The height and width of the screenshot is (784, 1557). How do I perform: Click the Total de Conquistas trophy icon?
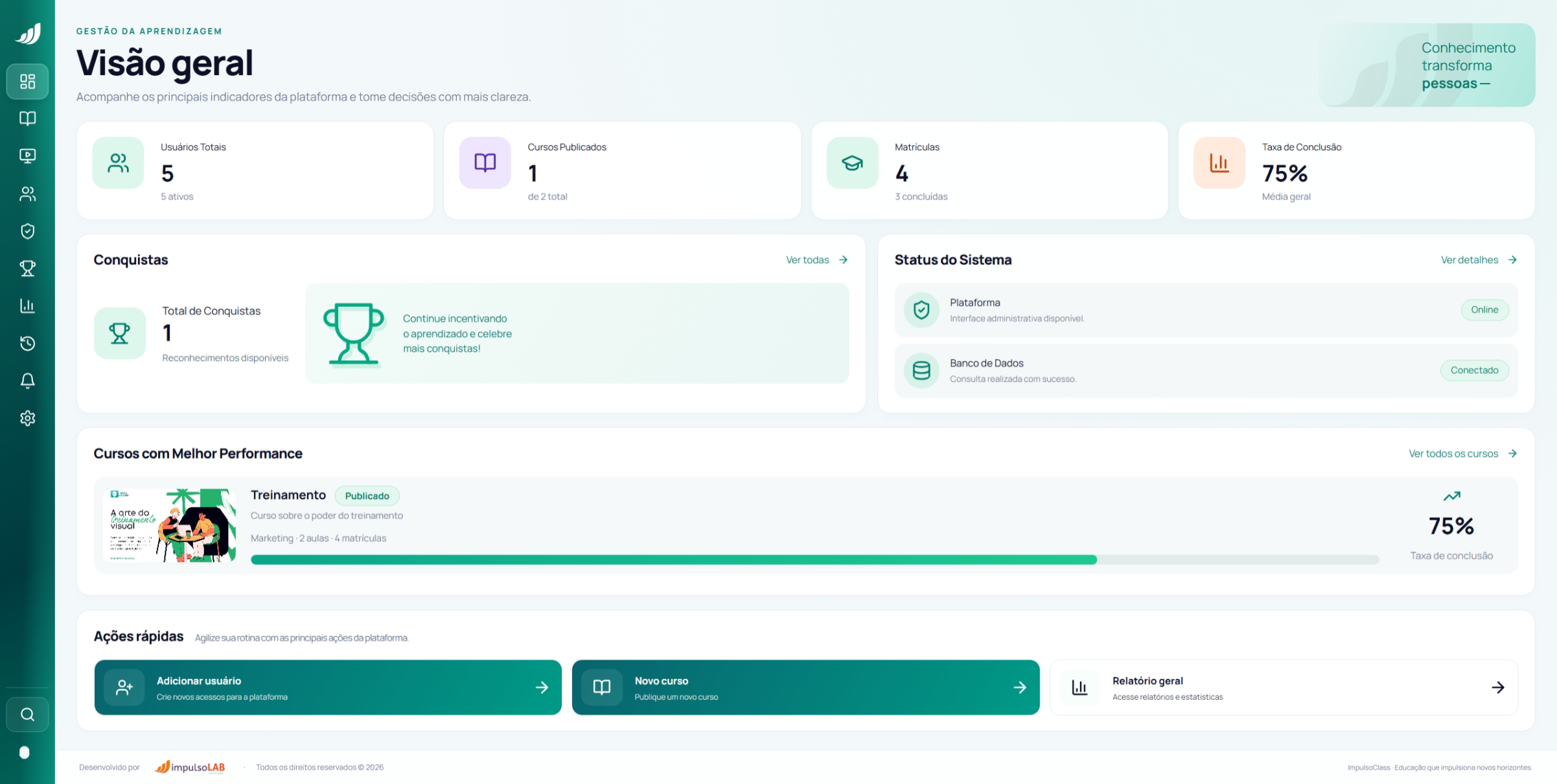120,333
